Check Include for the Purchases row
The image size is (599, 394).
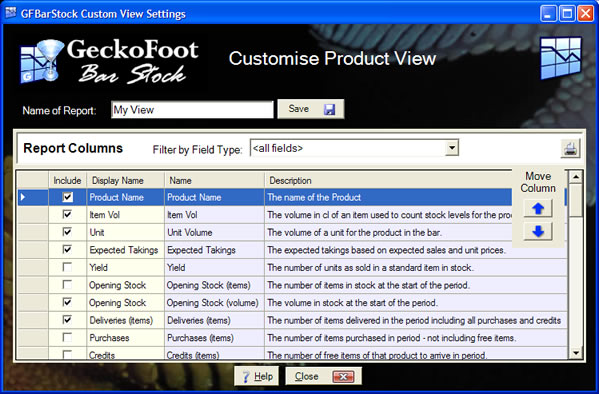(67, 337)
